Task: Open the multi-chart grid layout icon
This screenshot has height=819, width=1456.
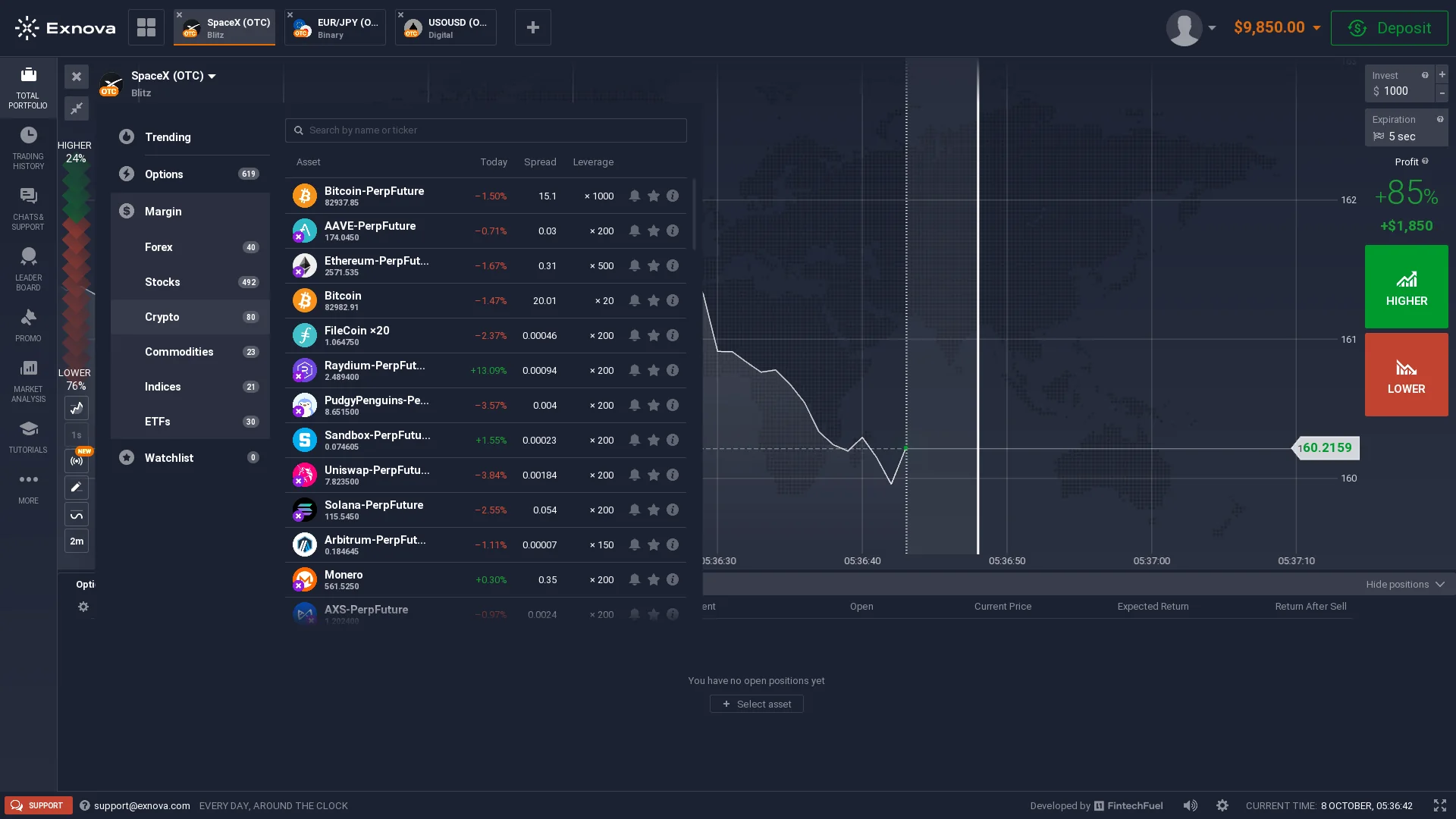Action: click(x=146, y=28)
